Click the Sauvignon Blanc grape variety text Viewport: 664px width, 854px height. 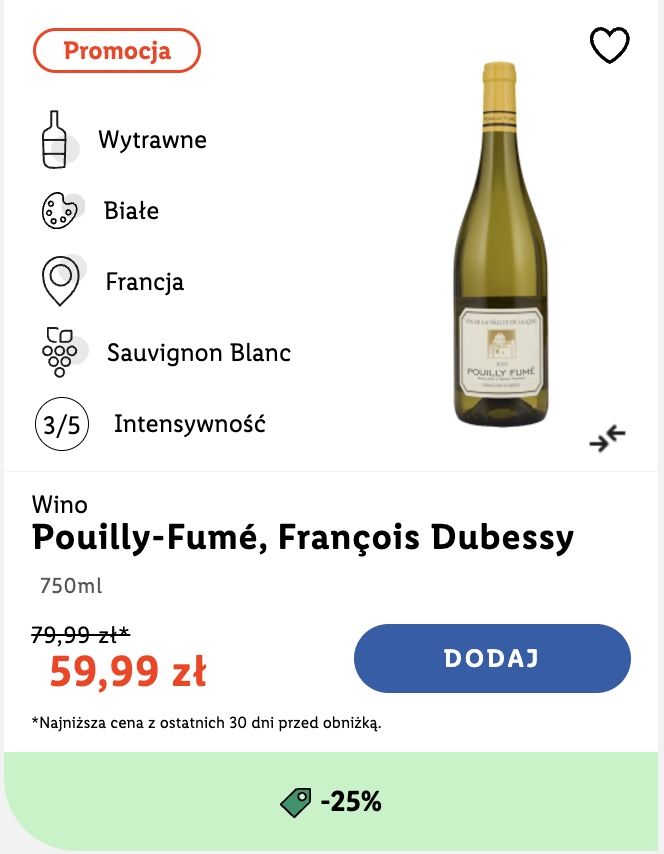tap(199, 353)
